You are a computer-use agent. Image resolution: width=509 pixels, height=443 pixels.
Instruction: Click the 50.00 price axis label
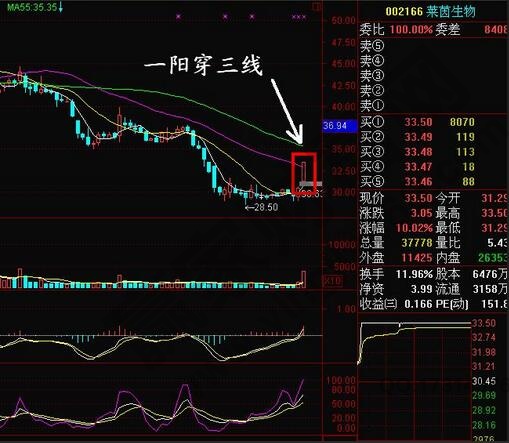(x=344, y=21)
